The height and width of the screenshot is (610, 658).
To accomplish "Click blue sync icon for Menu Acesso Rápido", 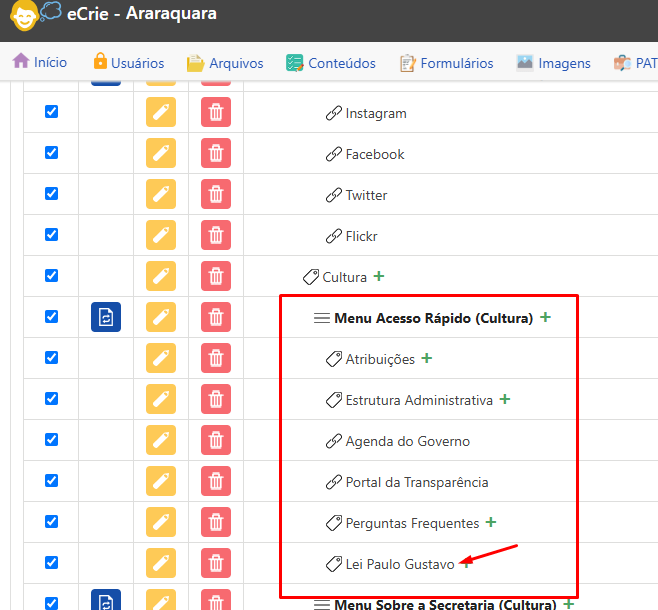I will tap(106, 318).
